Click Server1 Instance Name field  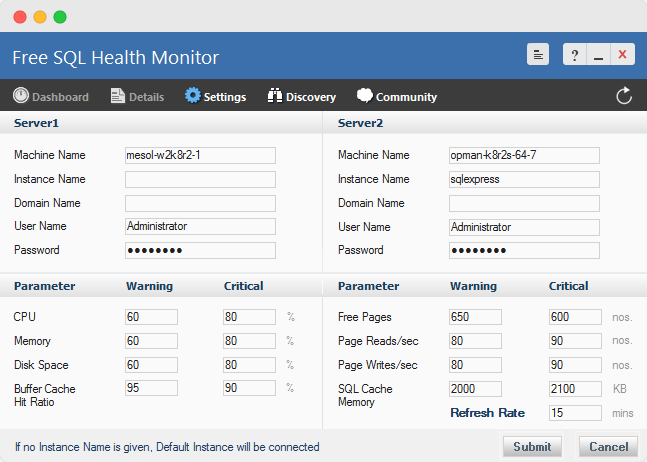(201, 179)
